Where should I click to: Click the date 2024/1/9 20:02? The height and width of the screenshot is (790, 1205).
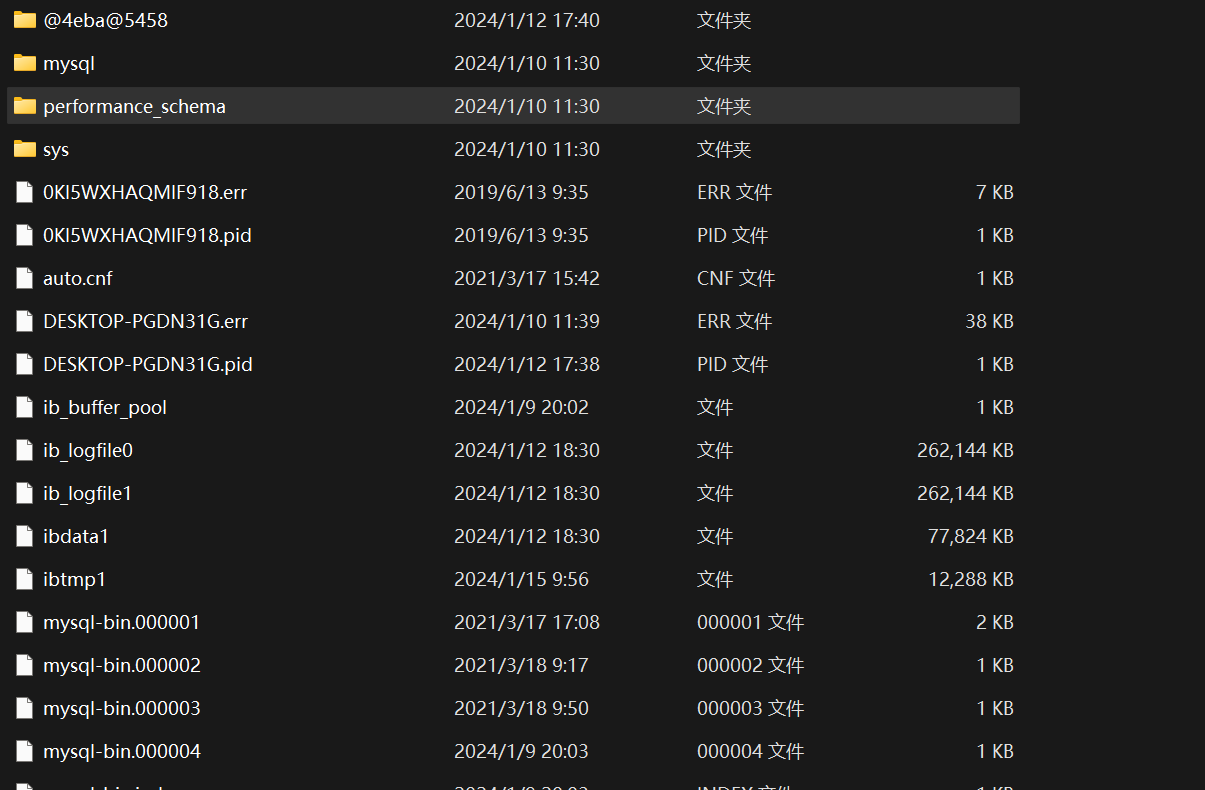[521, 407]
